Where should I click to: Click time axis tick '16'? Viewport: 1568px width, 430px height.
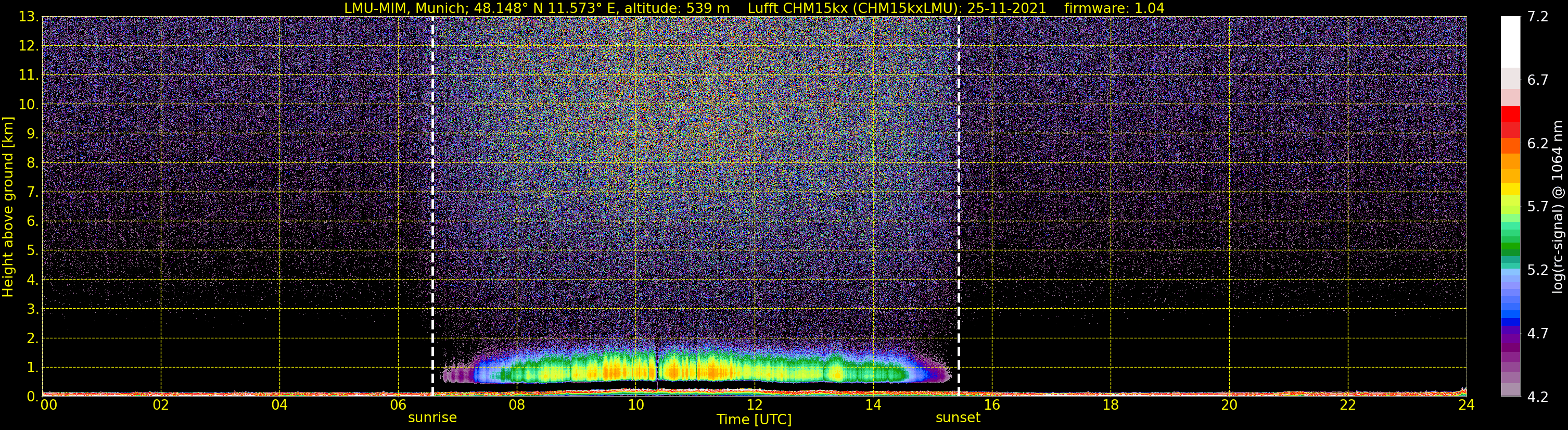[991, 405]
